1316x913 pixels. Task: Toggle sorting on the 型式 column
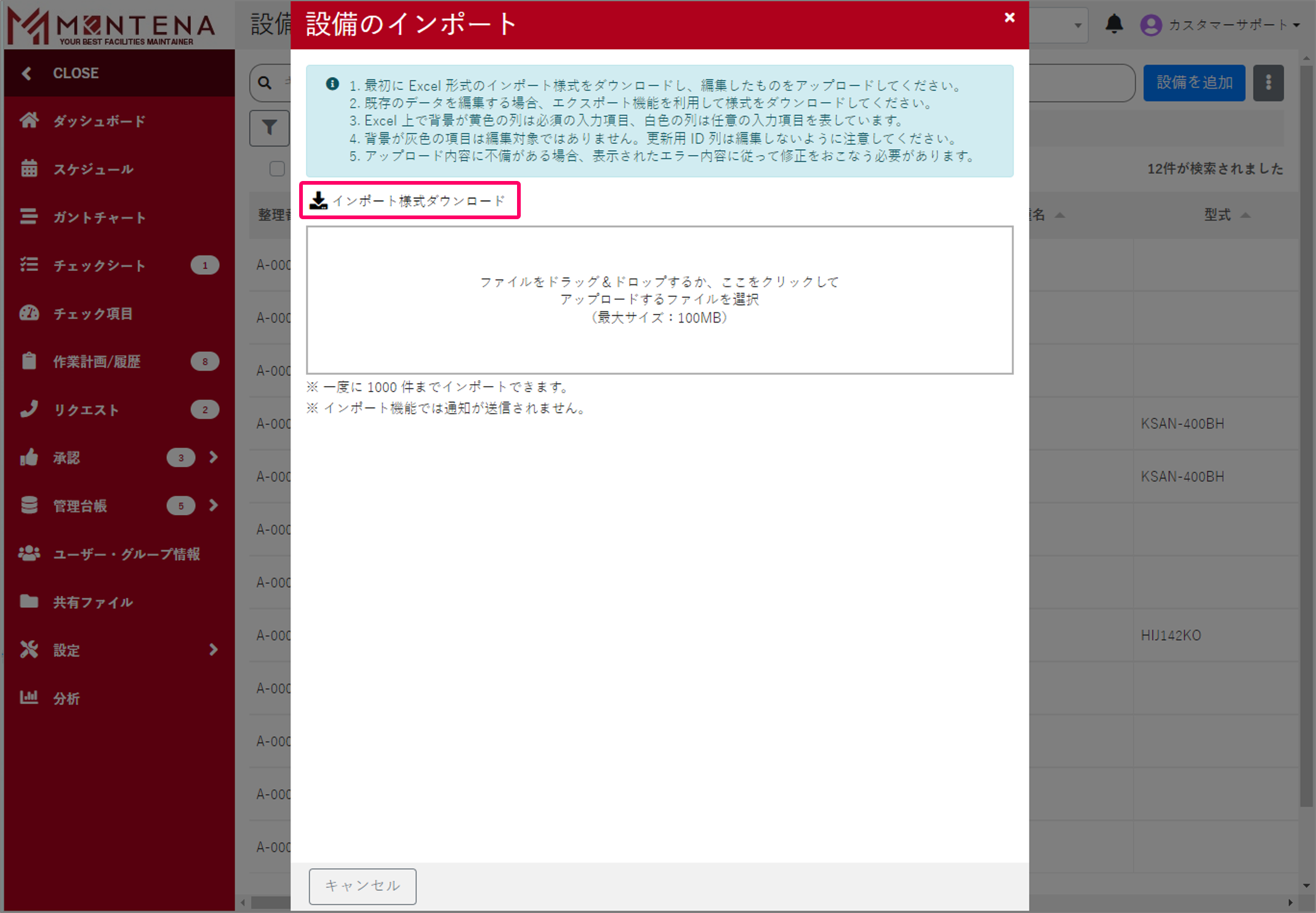(1246, 215)
